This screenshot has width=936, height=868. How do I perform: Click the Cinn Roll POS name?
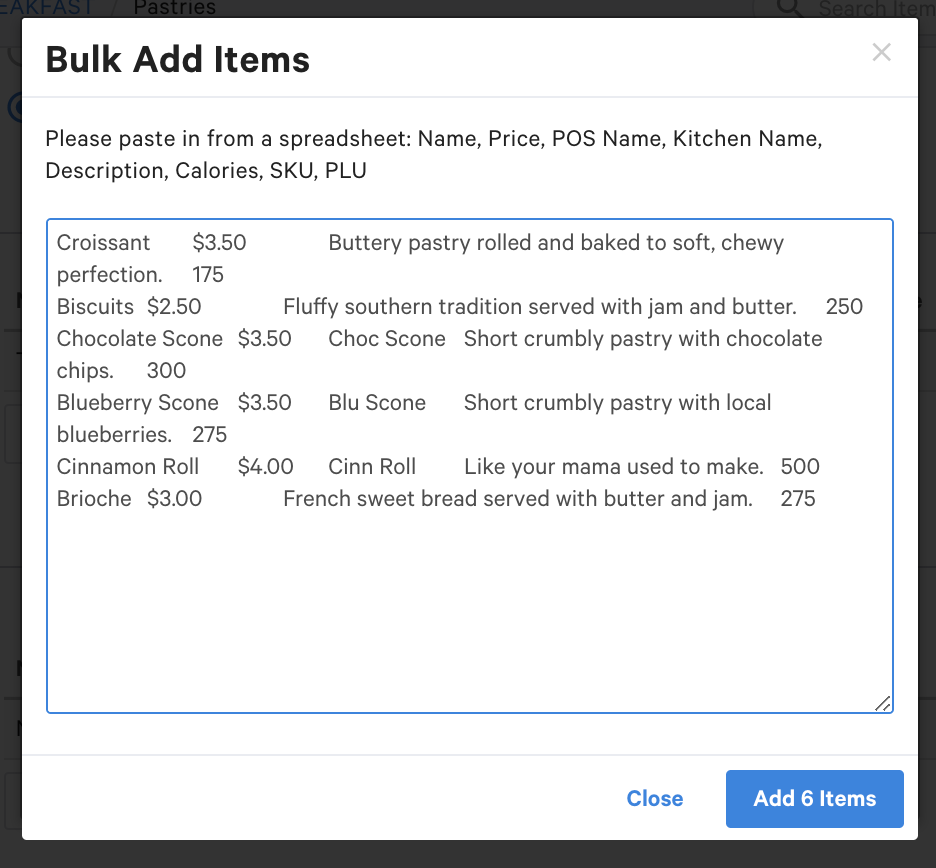click(x=372, y=467)
